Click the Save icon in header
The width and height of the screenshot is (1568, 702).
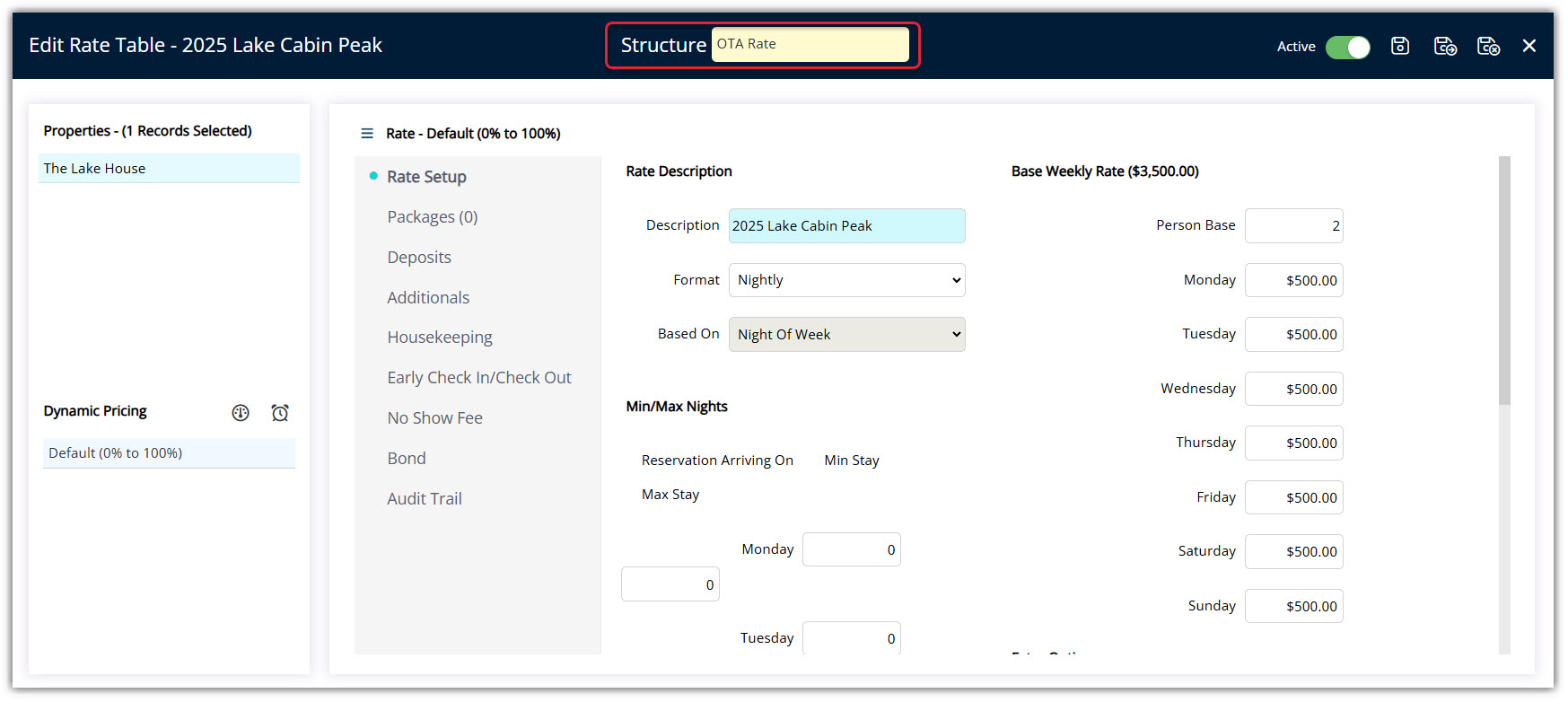pyautogui.click(x=1400, y=46)
